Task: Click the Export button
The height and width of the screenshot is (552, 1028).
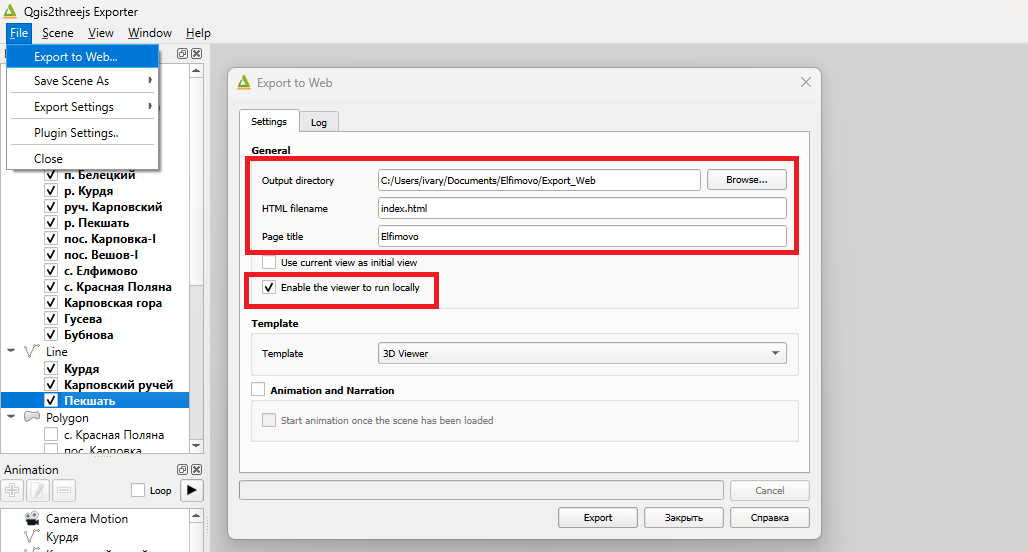Action: (598, 517)
